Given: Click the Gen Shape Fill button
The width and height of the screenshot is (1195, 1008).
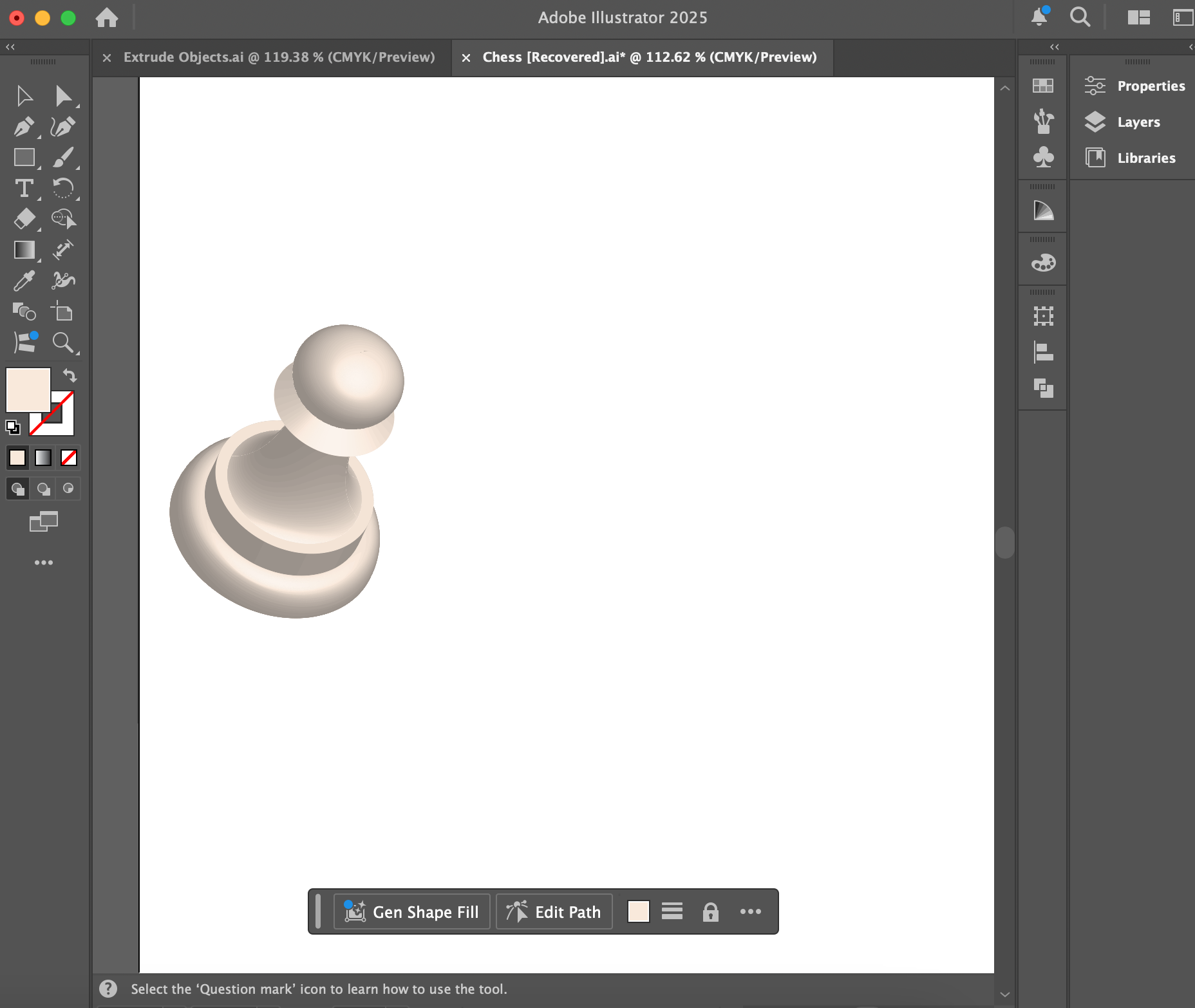Looking at the screenshot, I should click(x=411, y=911).
